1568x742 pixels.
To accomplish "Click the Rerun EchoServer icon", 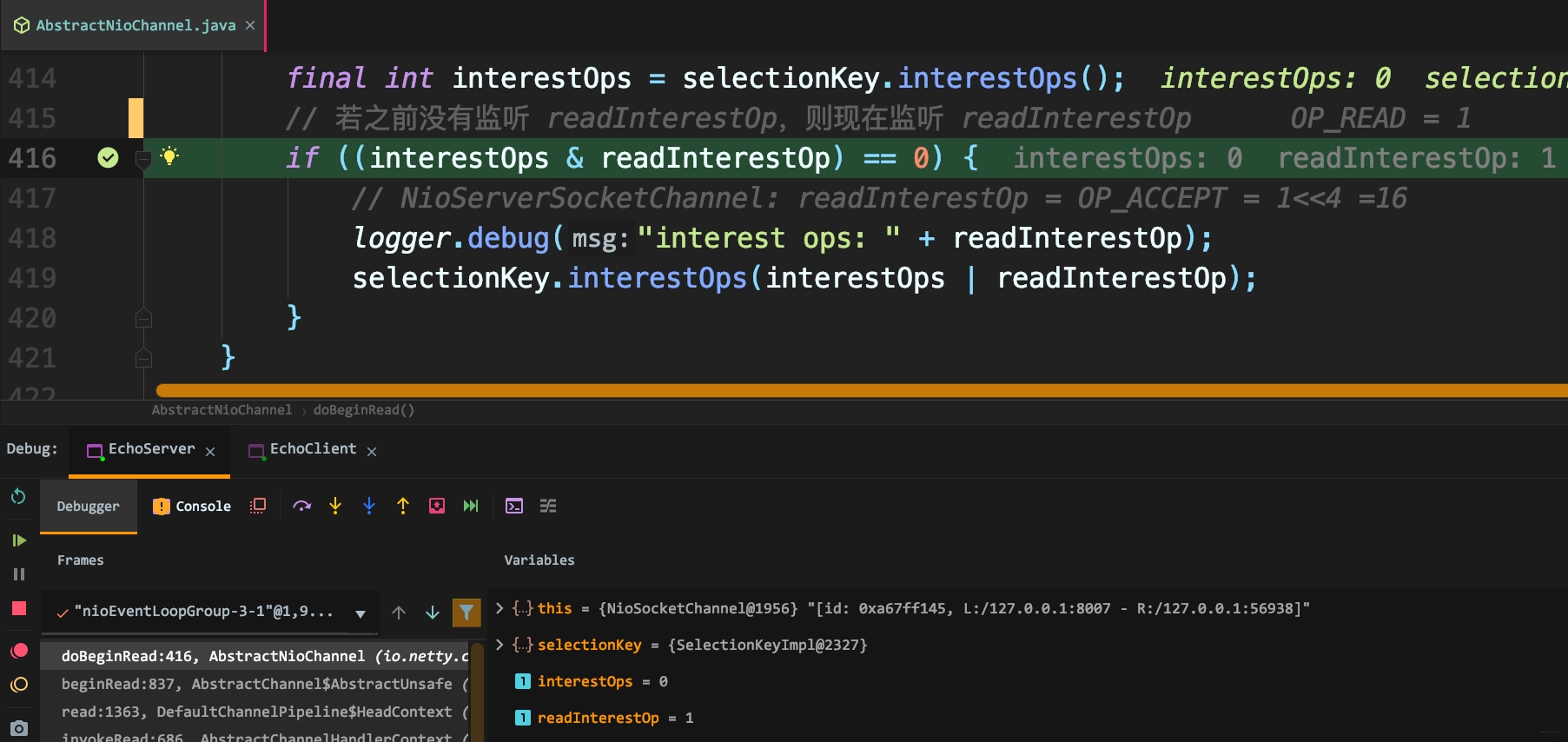I will [x=18, y=496].
